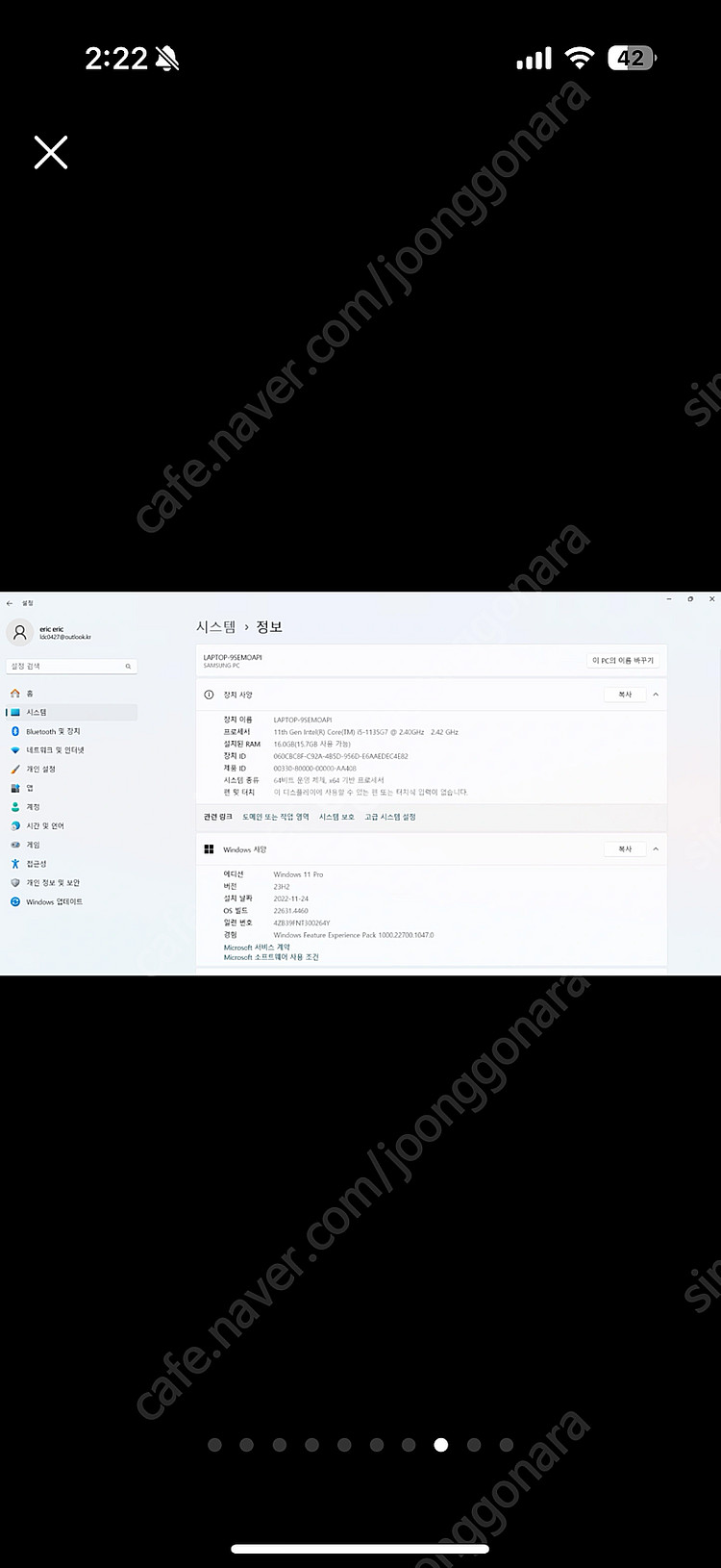This screenshot has width=721, height=1568.
Task: Click the 4ZB39FNT300264Y serial number value
Action: click(301, 923)
